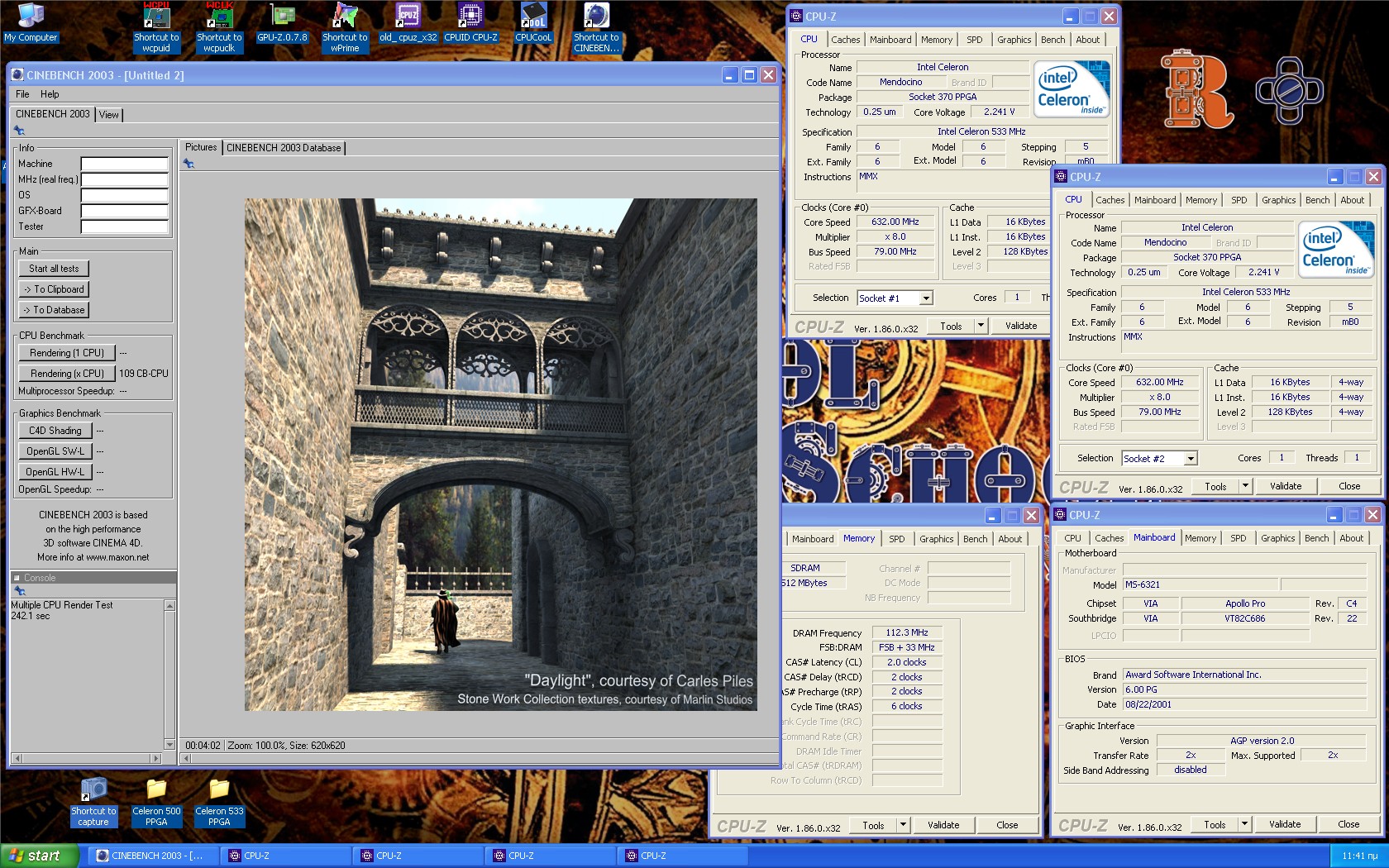The height and width of the screenshot is (868, 1389).
Task: Click the CPU-Z title icon of Mainboard window
Action: (1060, 514)
